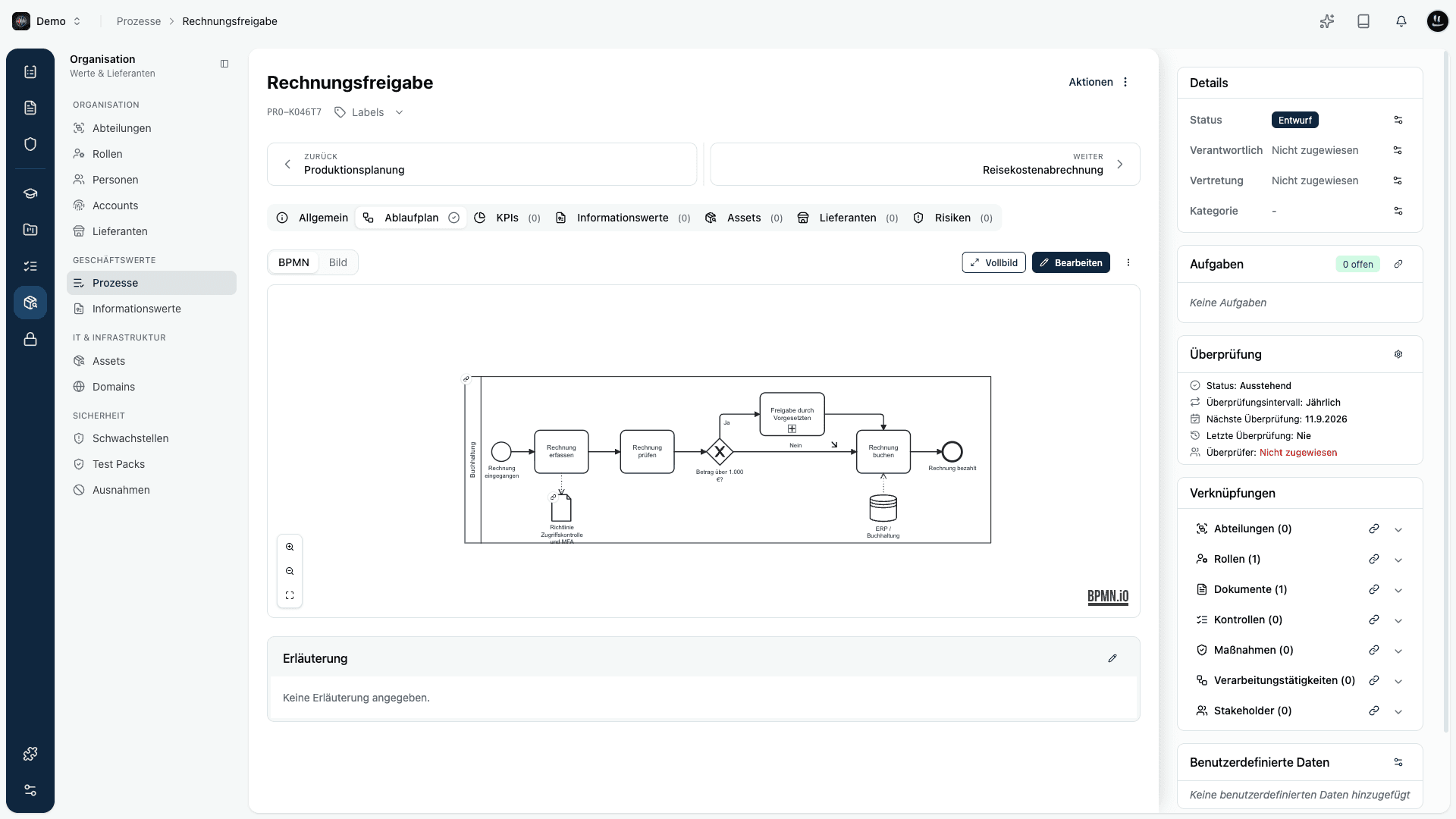The image size is (1456, 819).
Task: Open diagram in Vollbild
Action: click(993, 262)
